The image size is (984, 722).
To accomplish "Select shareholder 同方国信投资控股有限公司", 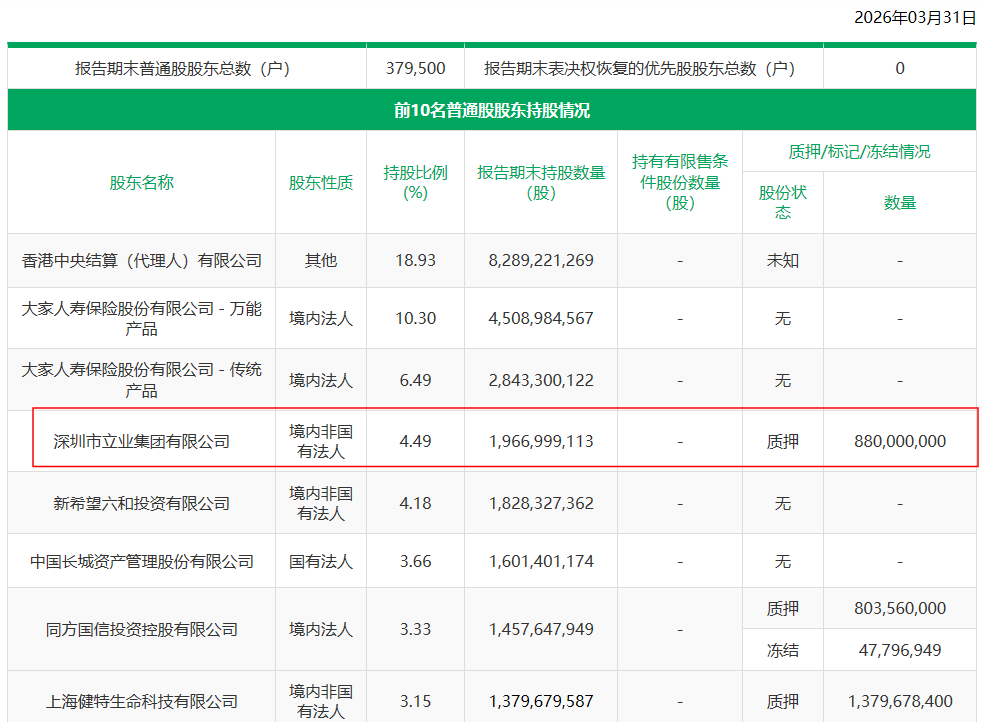I will (x=141, y=629).
